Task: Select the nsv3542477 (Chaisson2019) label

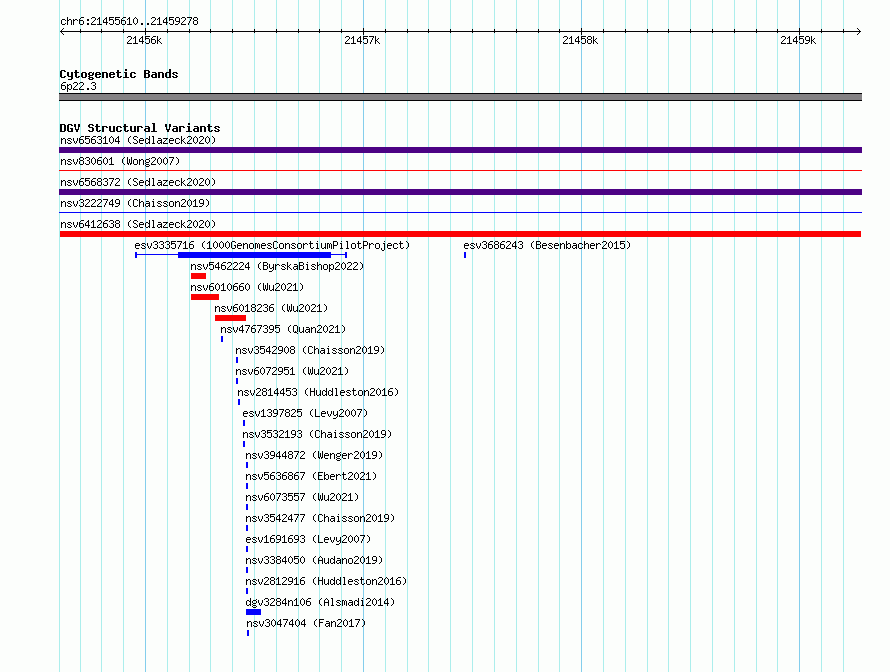Action: (x=320, y=518)
